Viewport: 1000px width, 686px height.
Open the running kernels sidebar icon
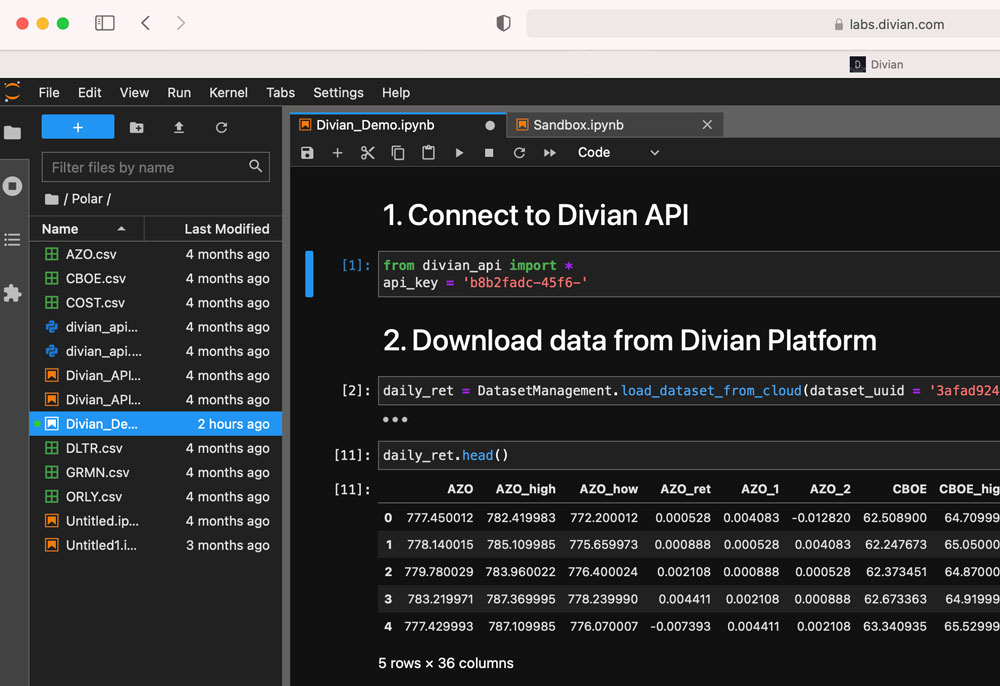tap(12, 186)
